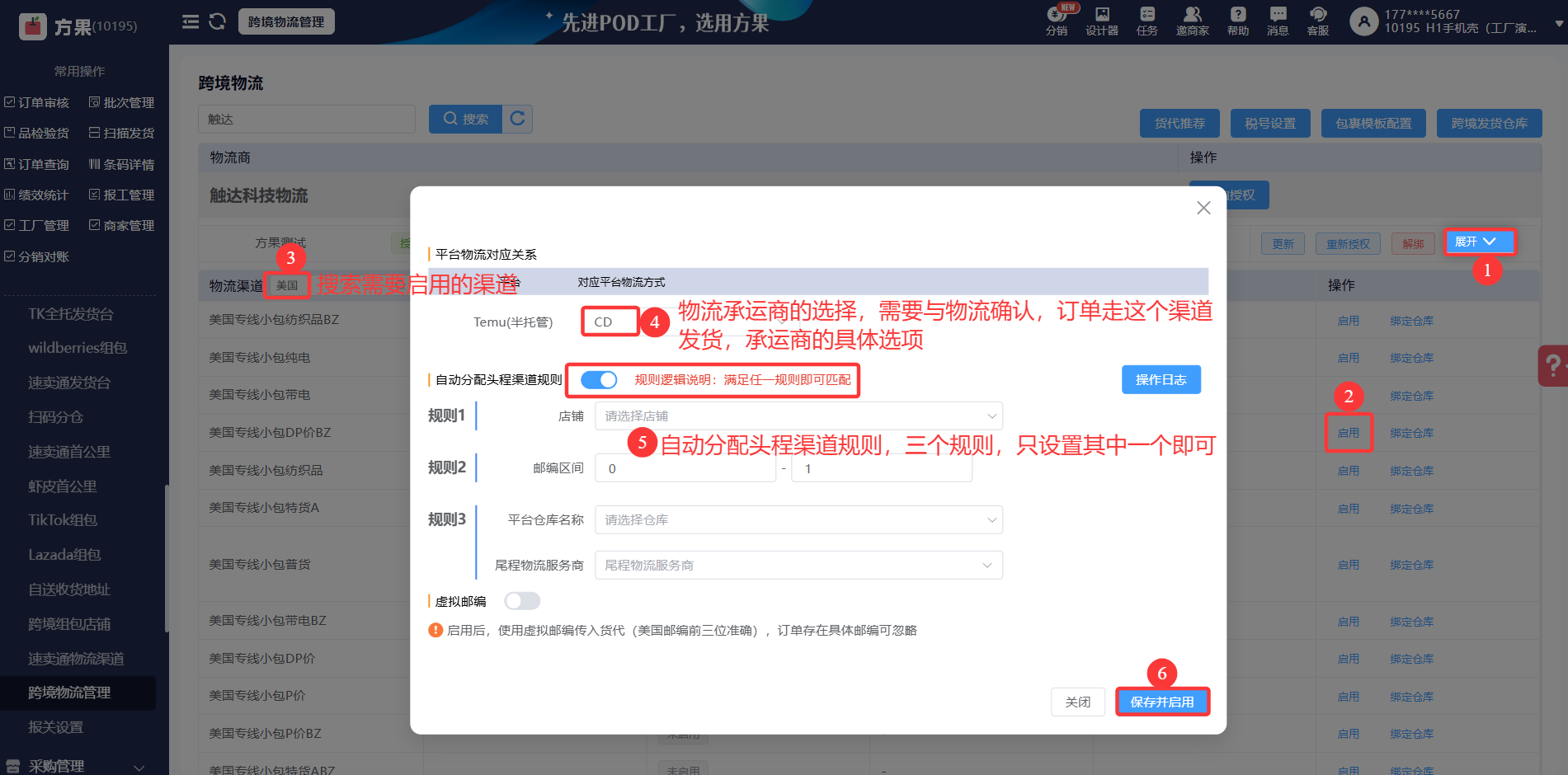Screen dimensions: 1568x775
Task: Click the 工厂管理 shortcut icon
Action: pyautogui.click(x=10, y=225)
